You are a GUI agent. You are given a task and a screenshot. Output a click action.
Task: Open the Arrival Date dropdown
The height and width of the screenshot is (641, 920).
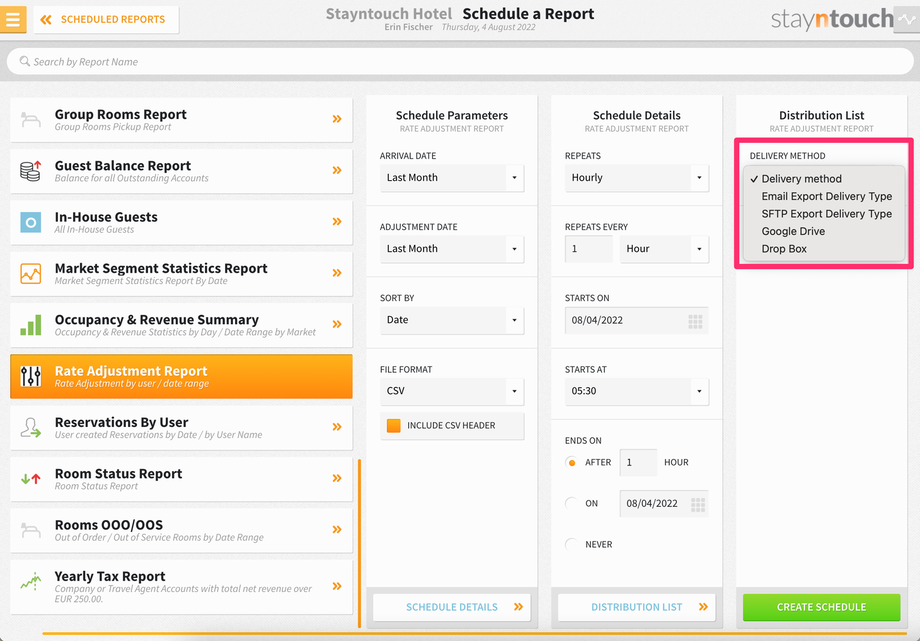pos(452,178)
